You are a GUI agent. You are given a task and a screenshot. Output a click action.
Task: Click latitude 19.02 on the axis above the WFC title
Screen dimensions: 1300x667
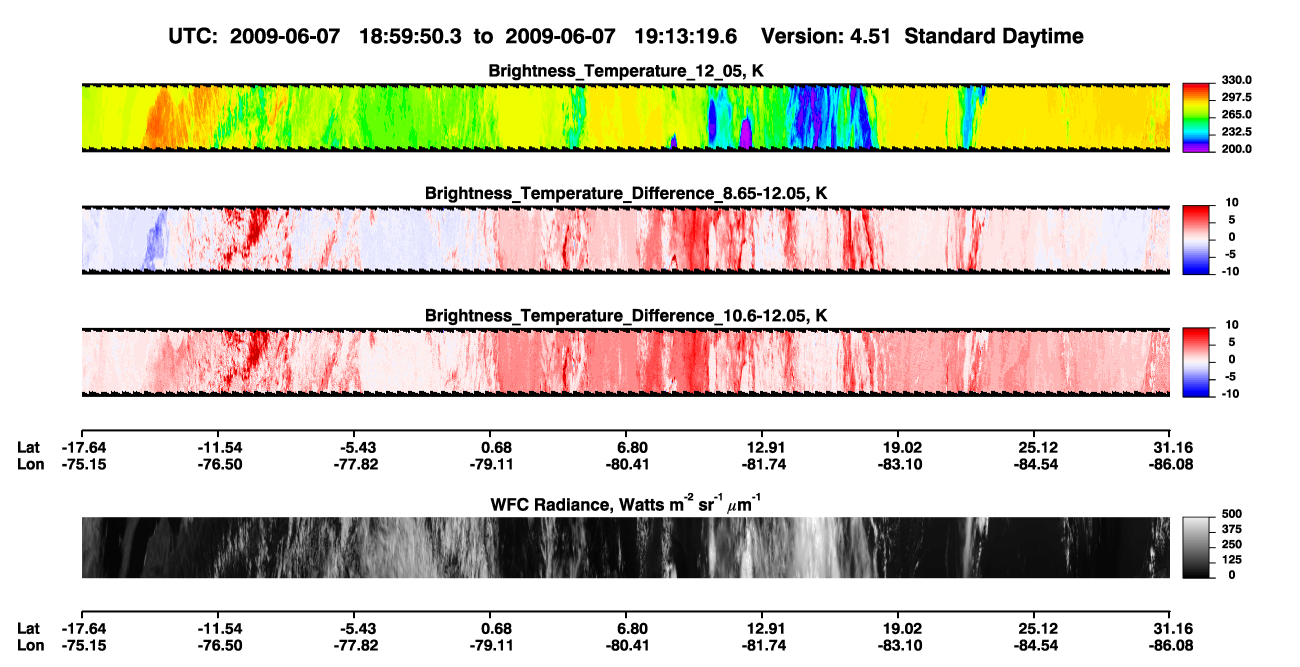[900, 447]
